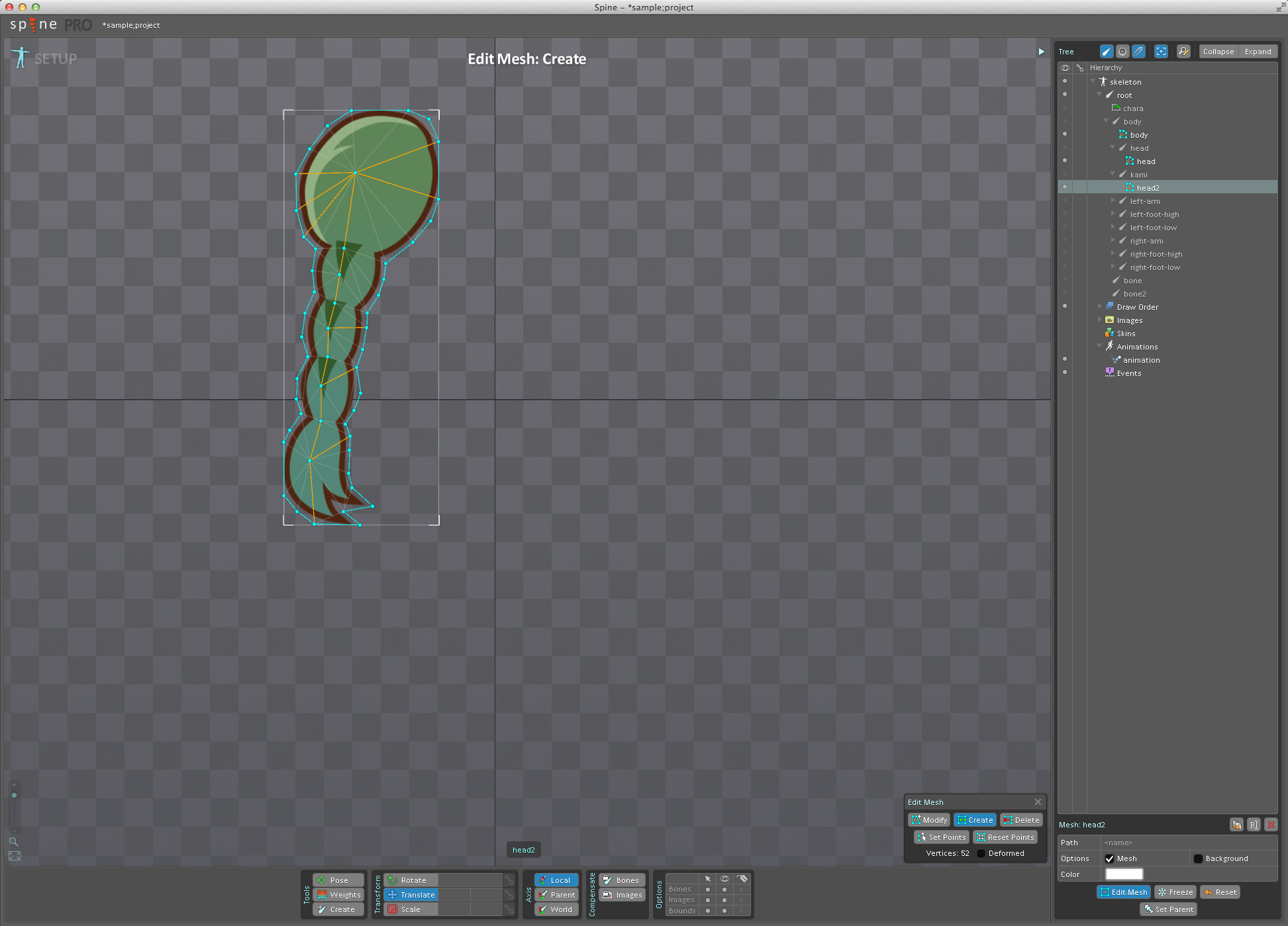Image resolution: width=1288 pixels, height=926 pixels.
Task: Duplicate the head2 mesh
Action: (x=1236, y=825)
